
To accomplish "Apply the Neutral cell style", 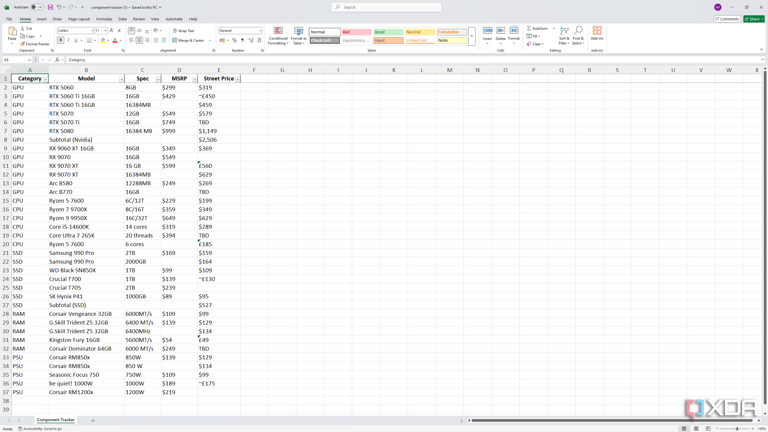I will [420, 32].
